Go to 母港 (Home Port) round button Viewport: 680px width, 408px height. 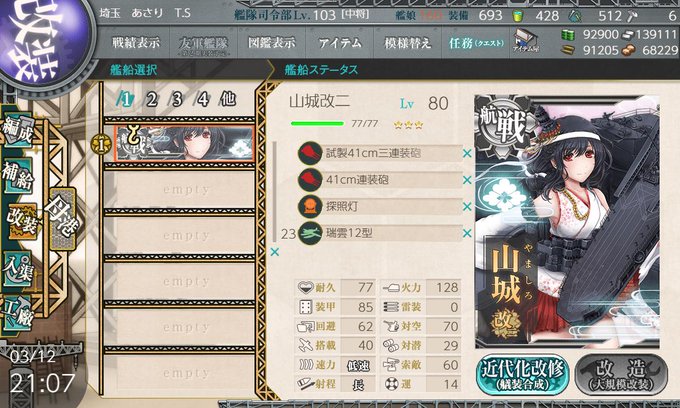pyautogui.click(x=63, y=218)
